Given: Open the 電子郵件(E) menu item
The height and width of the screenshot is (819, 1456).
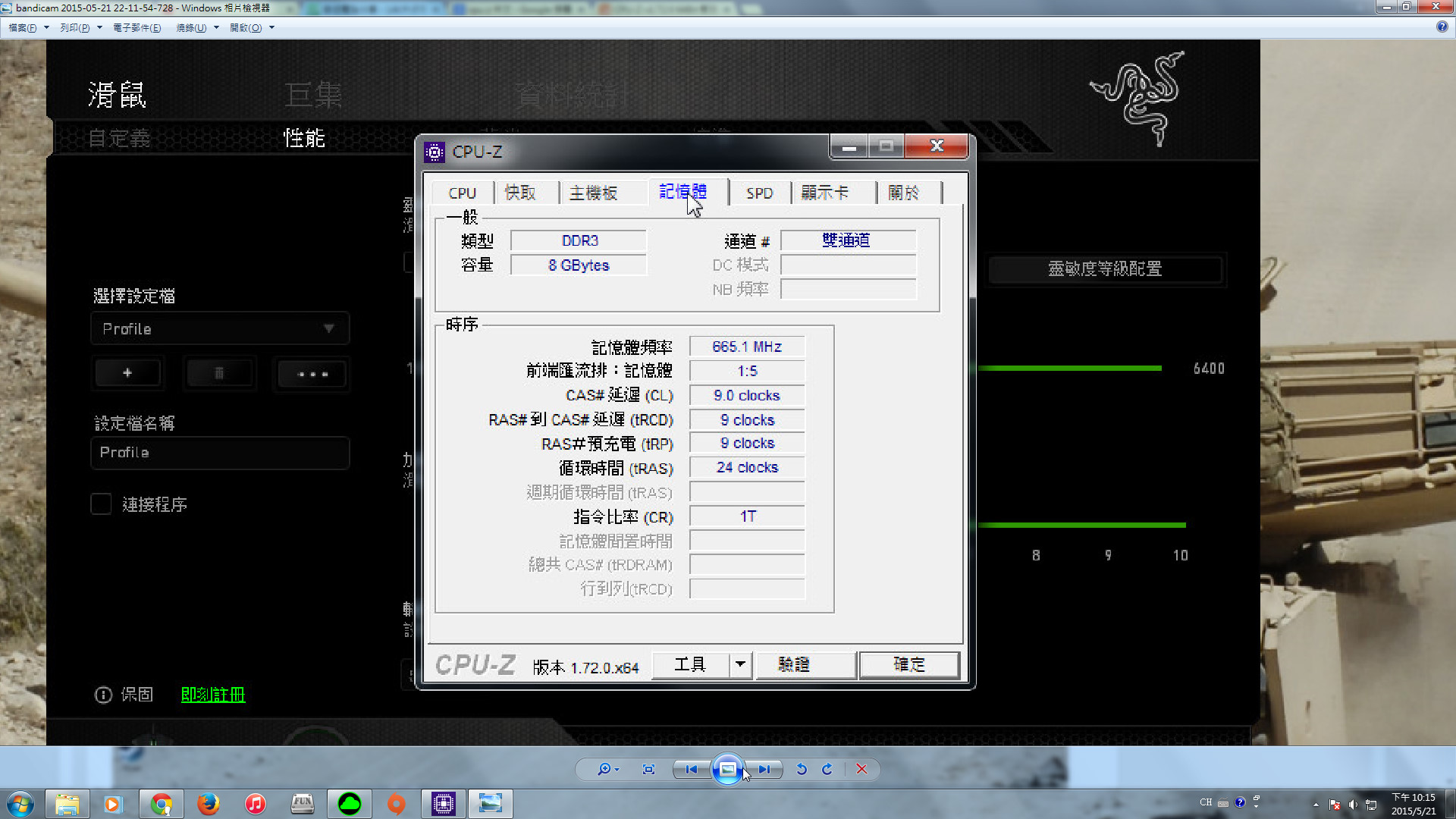Looking at the screenshot, I should tap(136, 27).
